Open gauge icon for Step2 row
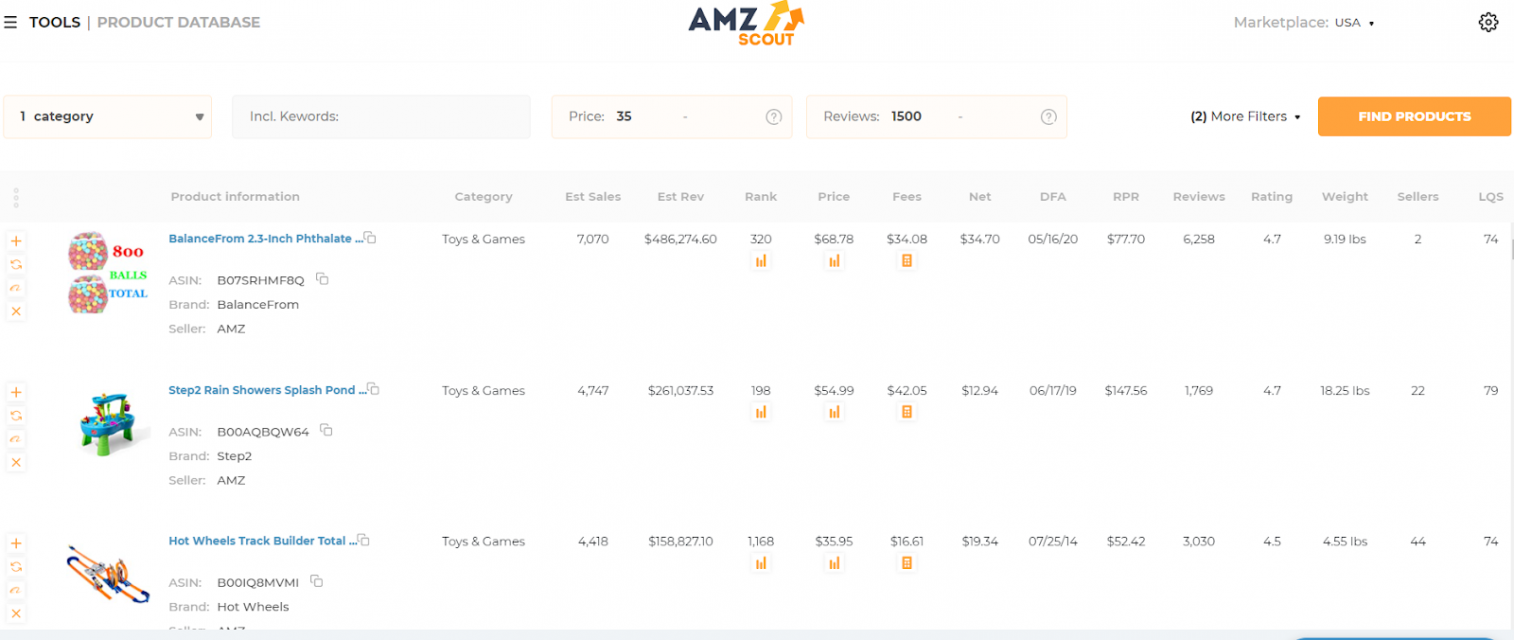Viewport: 1514px width, 640px height. (x=16, y=439)
